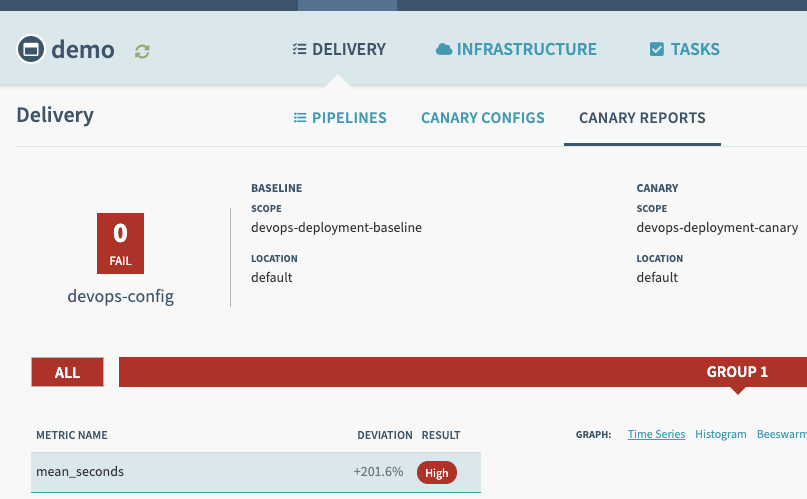Select the Canary Reports tab
Screen dimensions: 807x499
[642, 118]
